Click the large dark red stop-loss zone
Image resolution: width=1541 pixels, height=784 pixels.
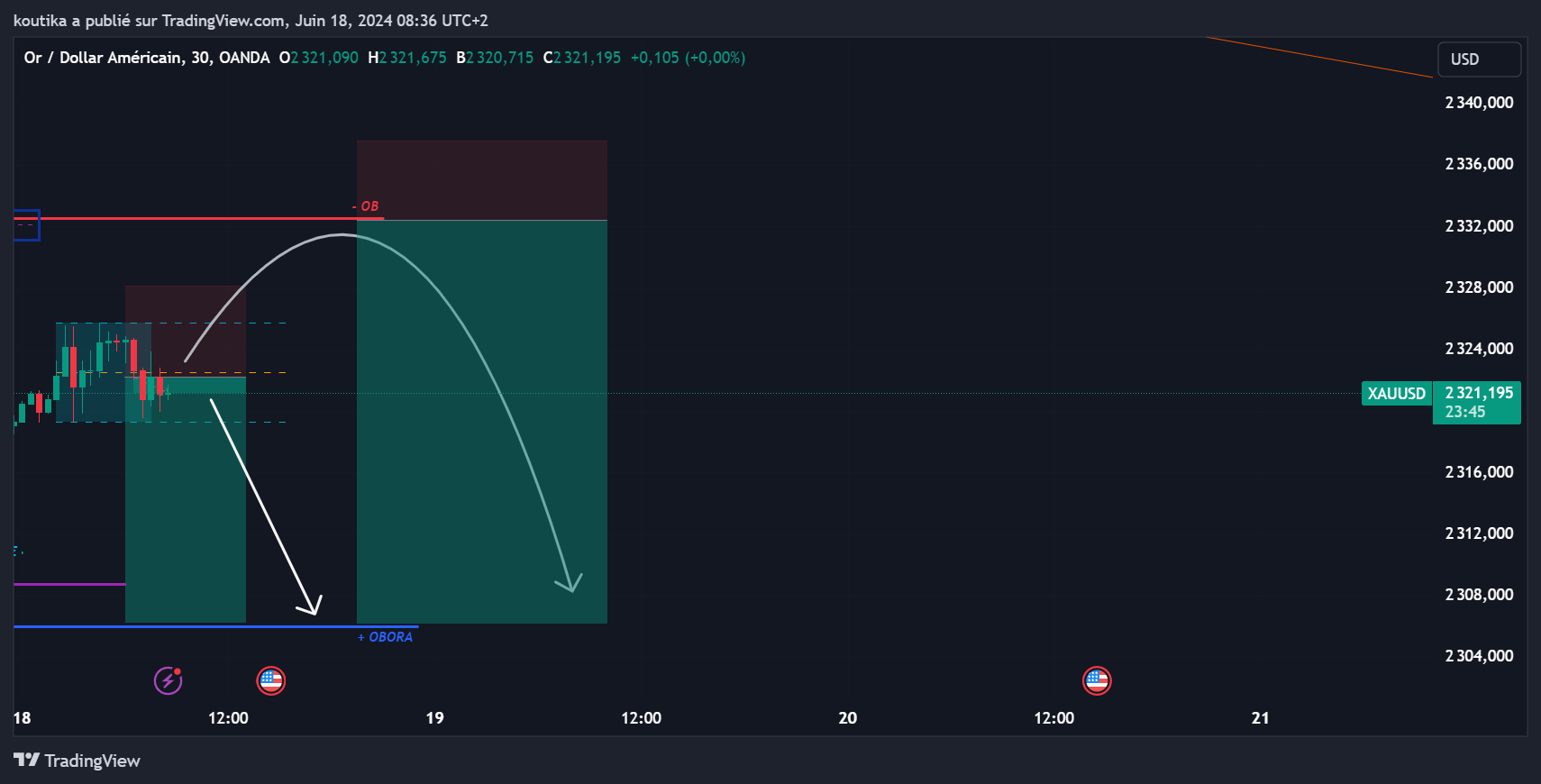click(x=481, y=180)
